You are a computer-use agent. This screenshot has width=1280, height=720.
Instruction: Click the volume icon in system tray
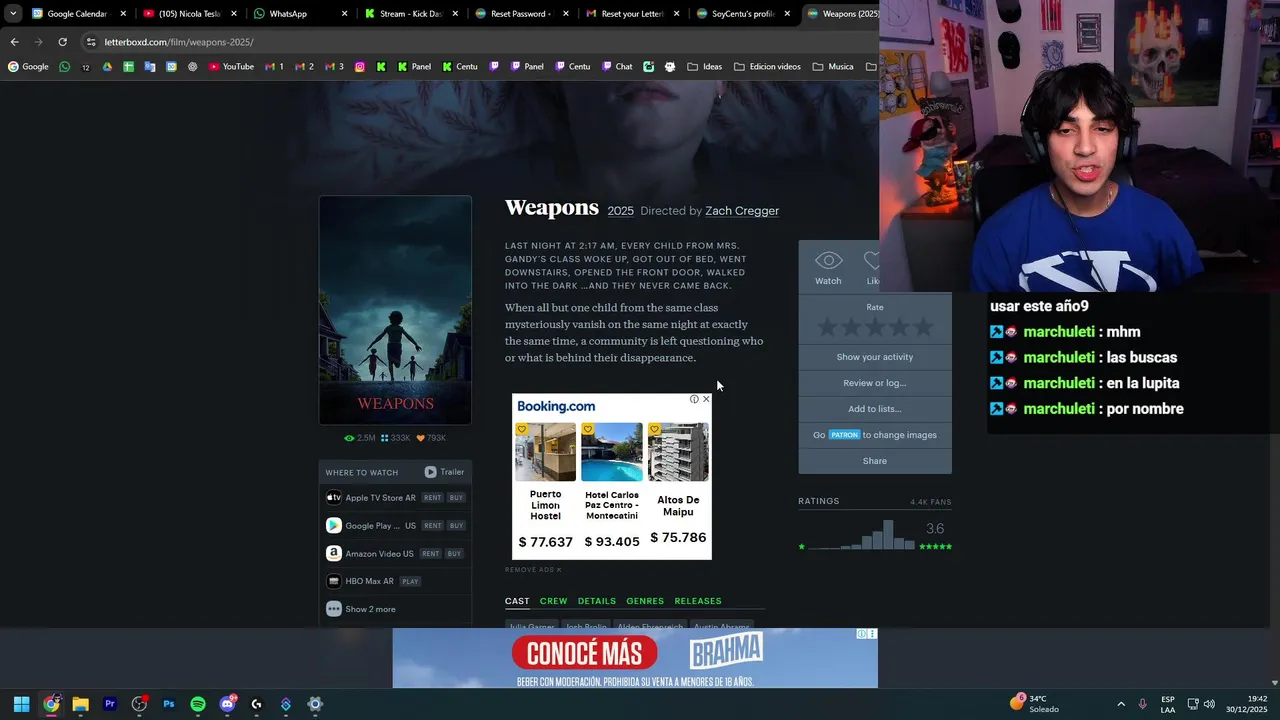pyautogui.click(x=1210, y=704)
